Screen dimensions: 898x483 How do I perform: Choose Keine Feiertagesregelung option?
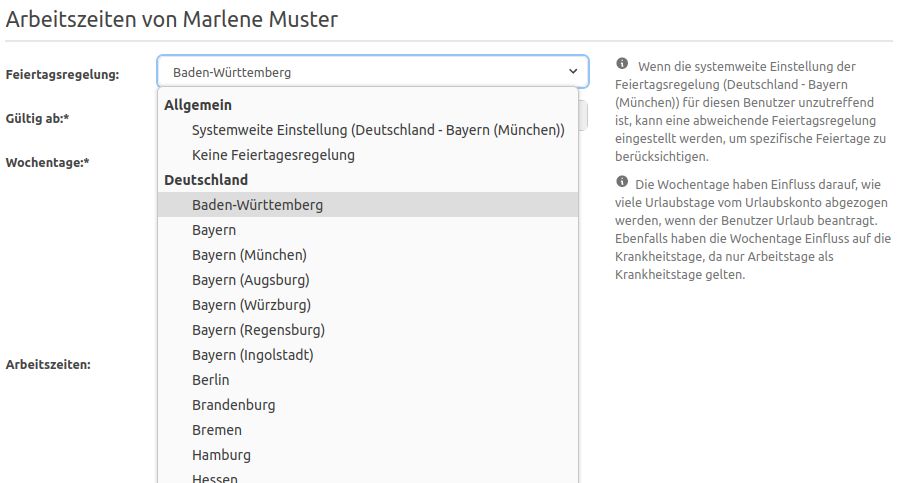(x=368, y=155)
